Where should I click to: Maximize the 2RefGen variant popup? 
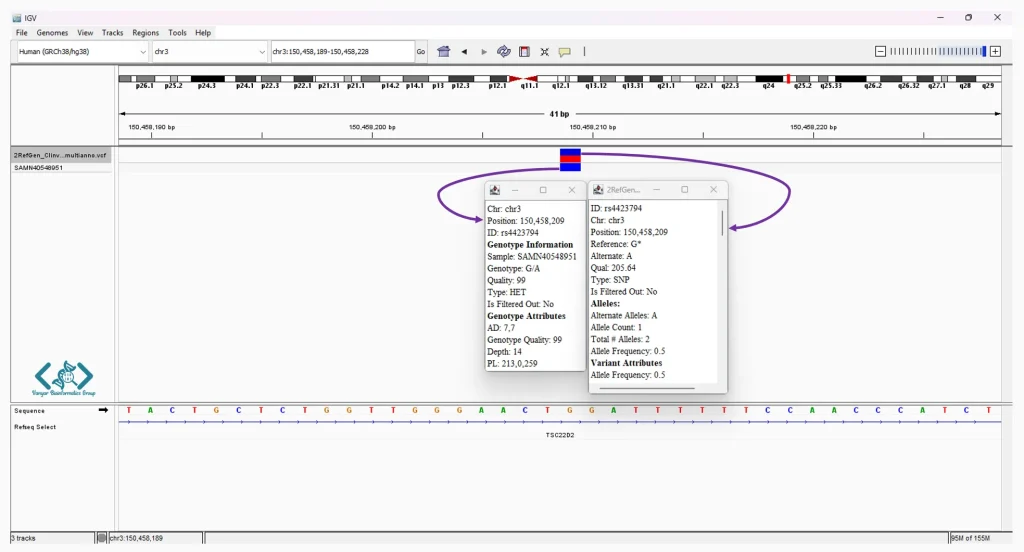(x=684, y=189)
